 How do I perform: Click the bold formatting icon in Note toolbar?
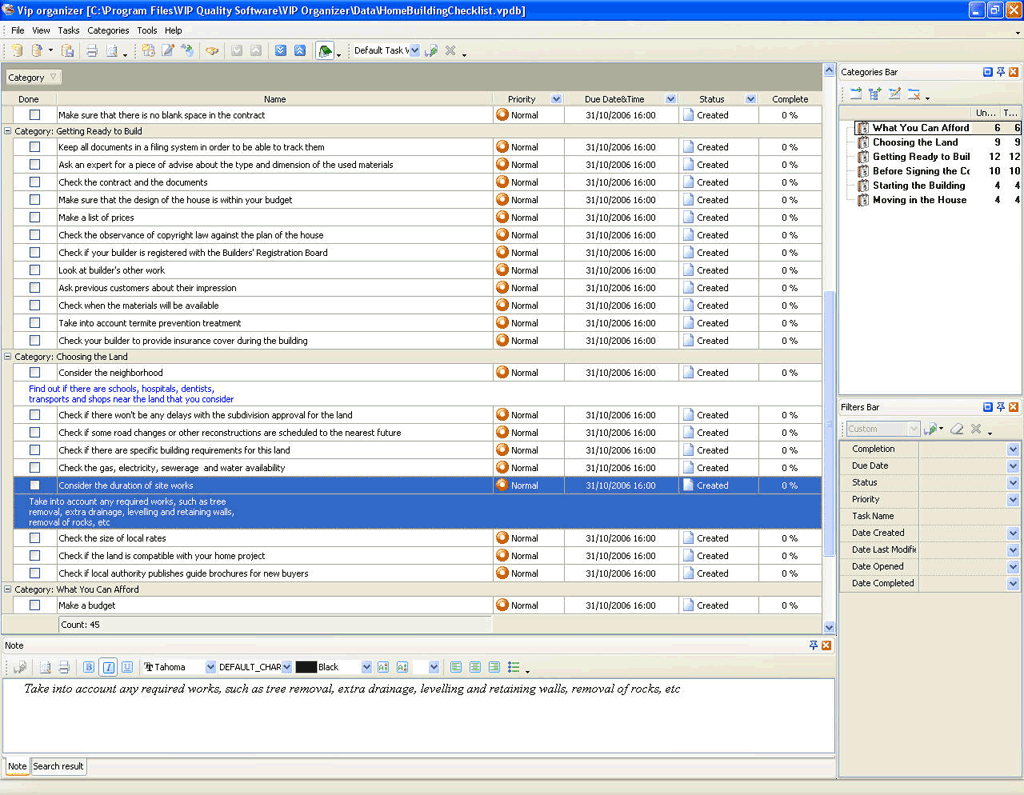tap(89, 667)
